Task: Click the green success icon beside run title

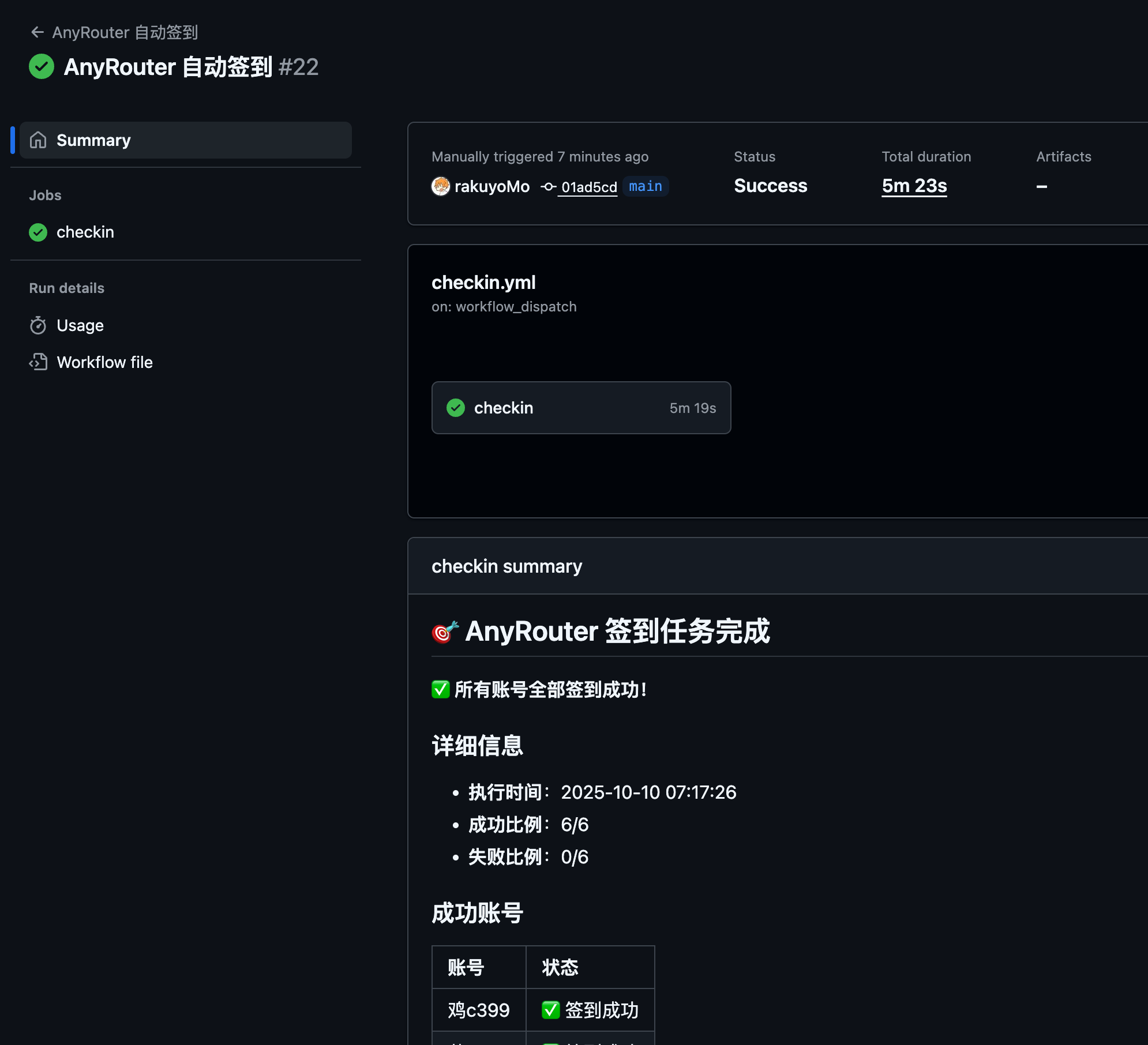Action: pyautogui.click(x=42, y=67)
